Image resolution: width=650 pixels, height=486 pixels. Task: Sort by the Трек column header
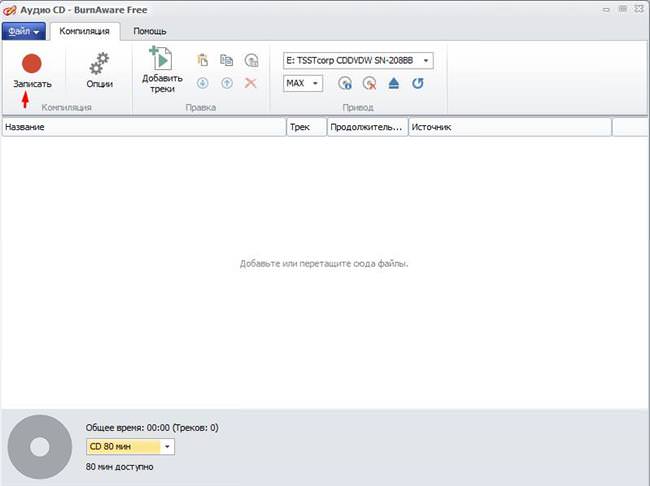point(306,127)
